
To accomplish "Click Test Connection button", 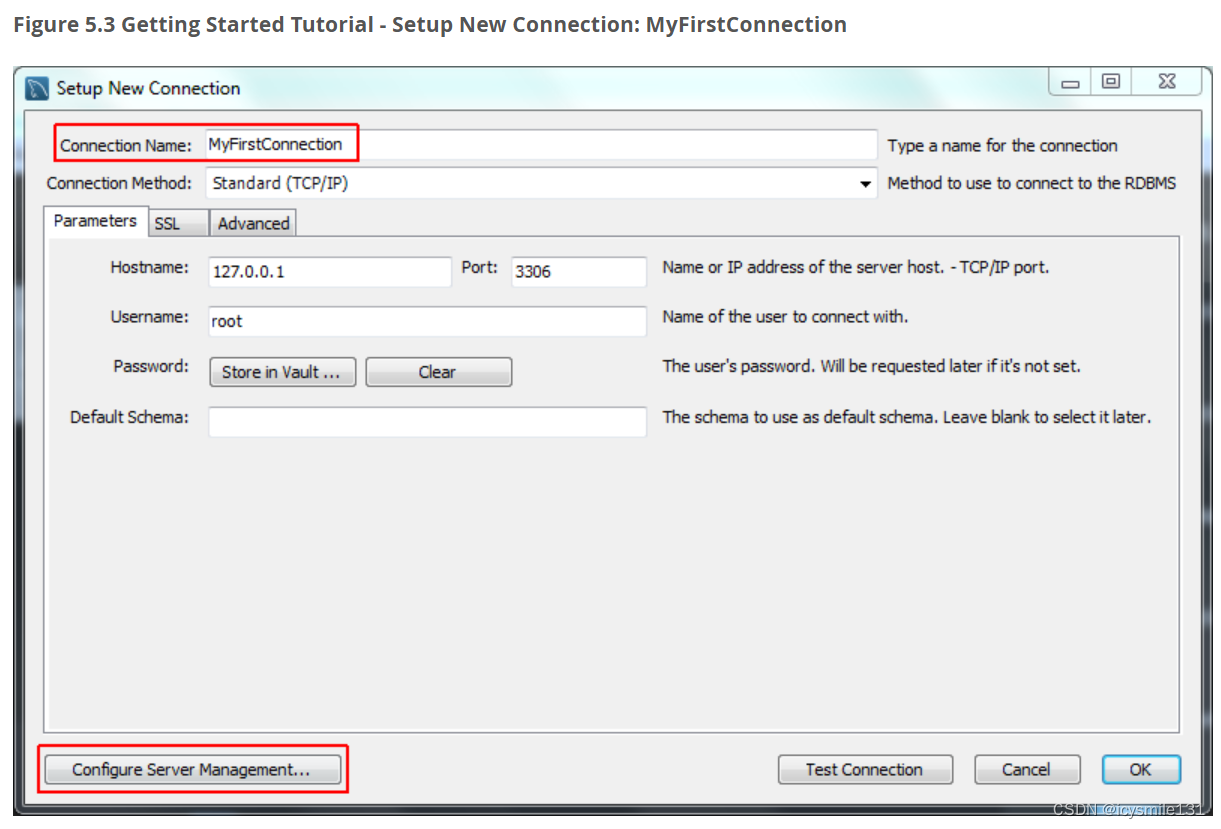I will (865, 769).
